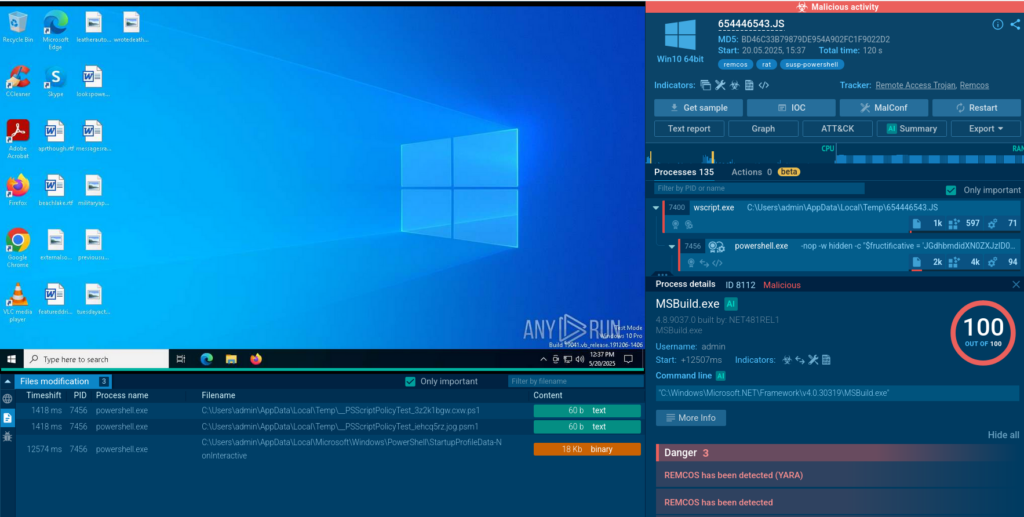
Task: Uncheck Only important in Files modification panel
Action: coord(410,381)
